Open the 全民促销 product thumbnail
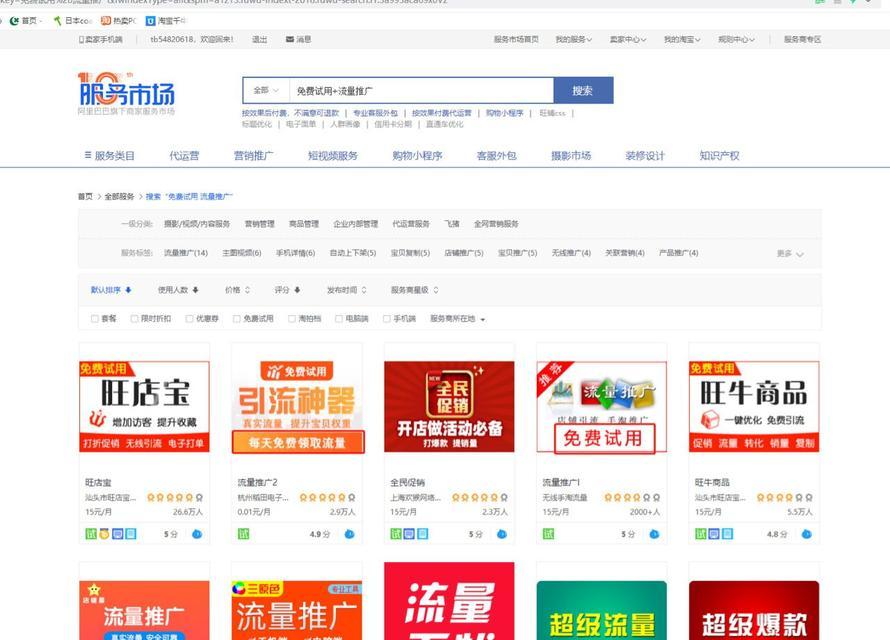 449,407
